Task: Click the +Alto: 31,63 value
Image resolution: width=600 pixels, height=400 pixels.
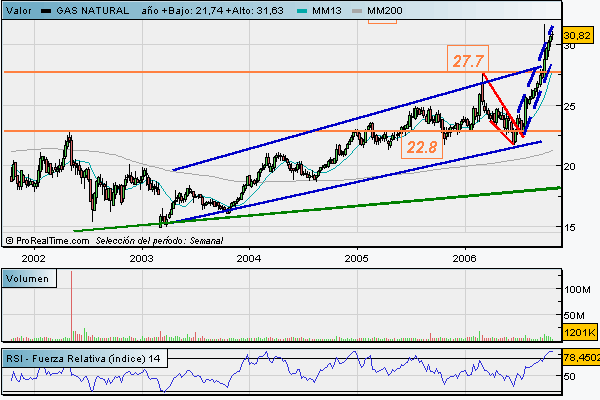Action: tap(255, 11)
